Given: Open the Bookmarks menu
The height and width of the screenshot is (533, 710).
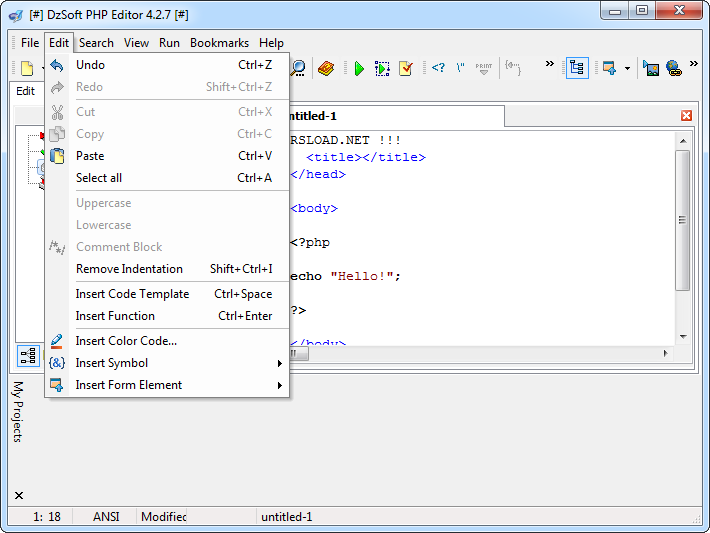Looking at the screenshot, I should click(219, 43).
